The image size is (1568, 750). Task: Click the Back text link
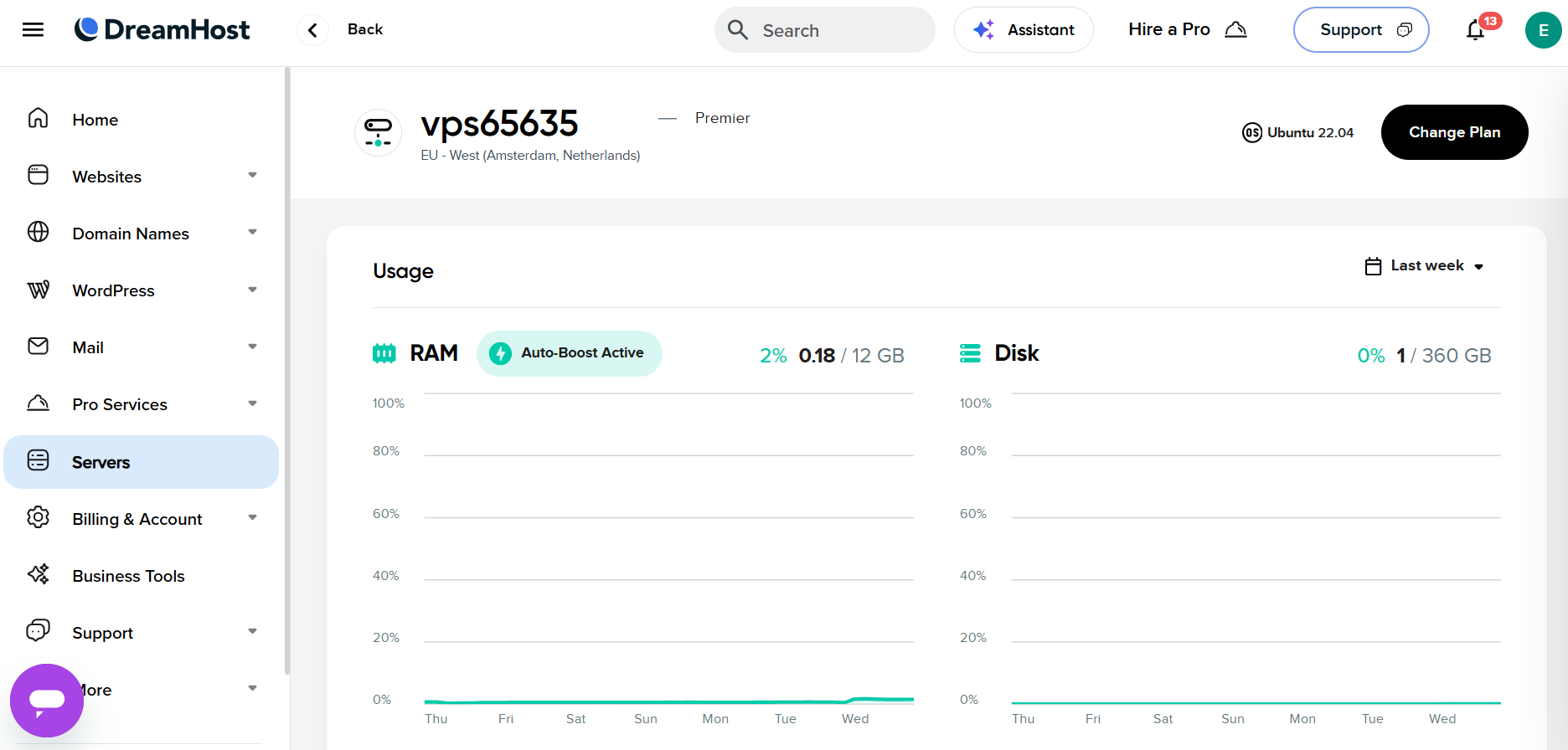point(365,29)
